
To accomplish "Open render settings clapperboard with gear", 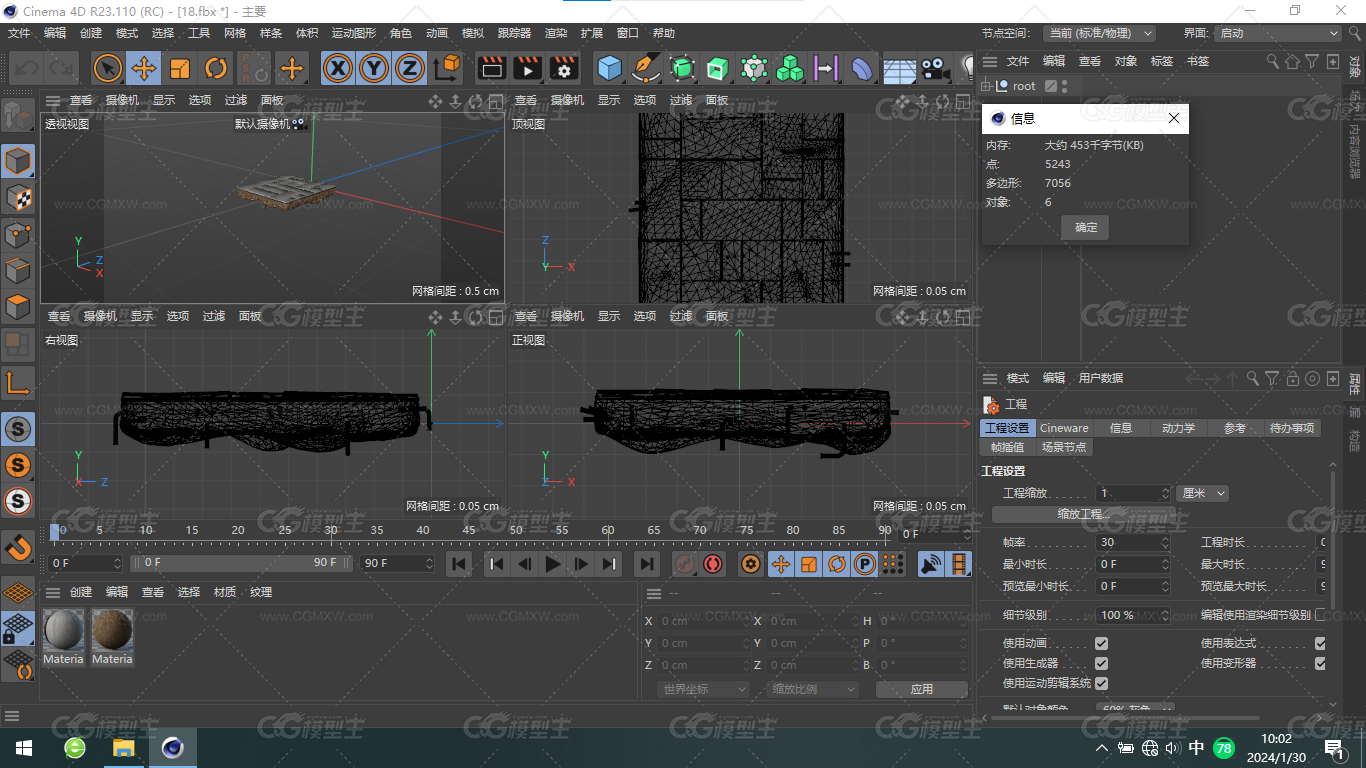I will coord(564,68).
